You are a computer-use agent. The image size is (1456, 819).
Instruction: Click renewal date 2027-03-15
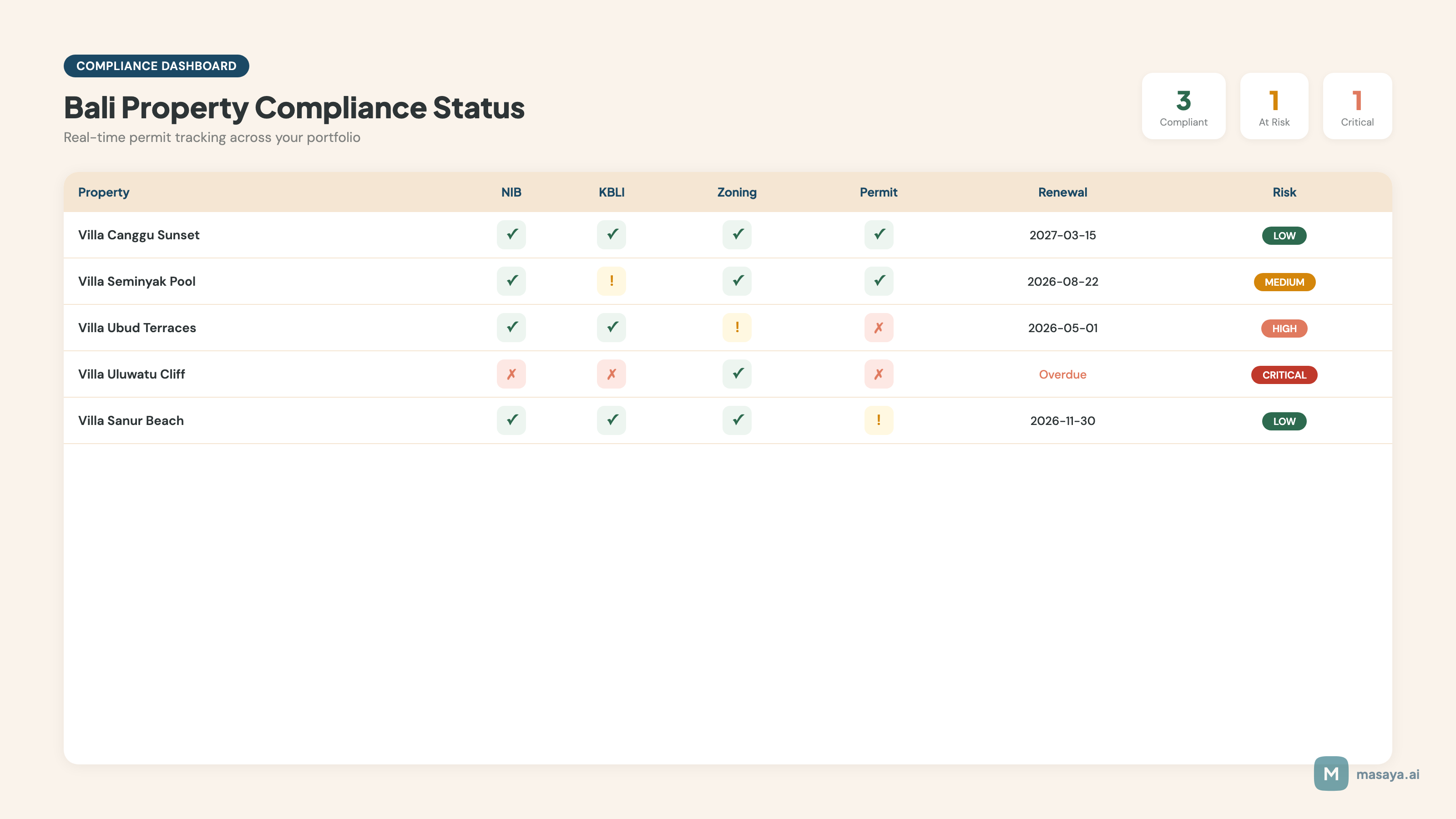pos(1062,235)
